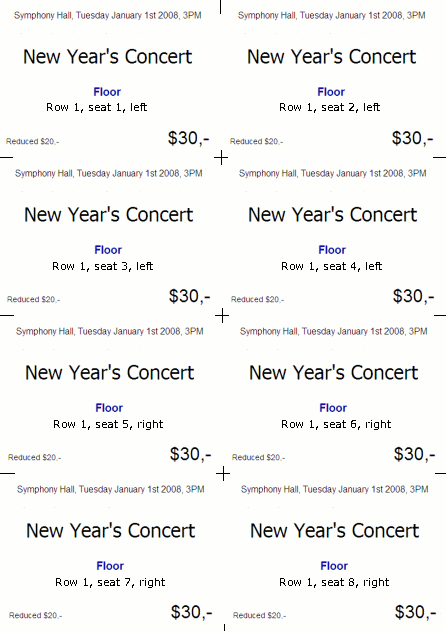Click the Symphony Hall date line on seat 2 ticket
Viewport: 446px width, 631px height.
332,15
